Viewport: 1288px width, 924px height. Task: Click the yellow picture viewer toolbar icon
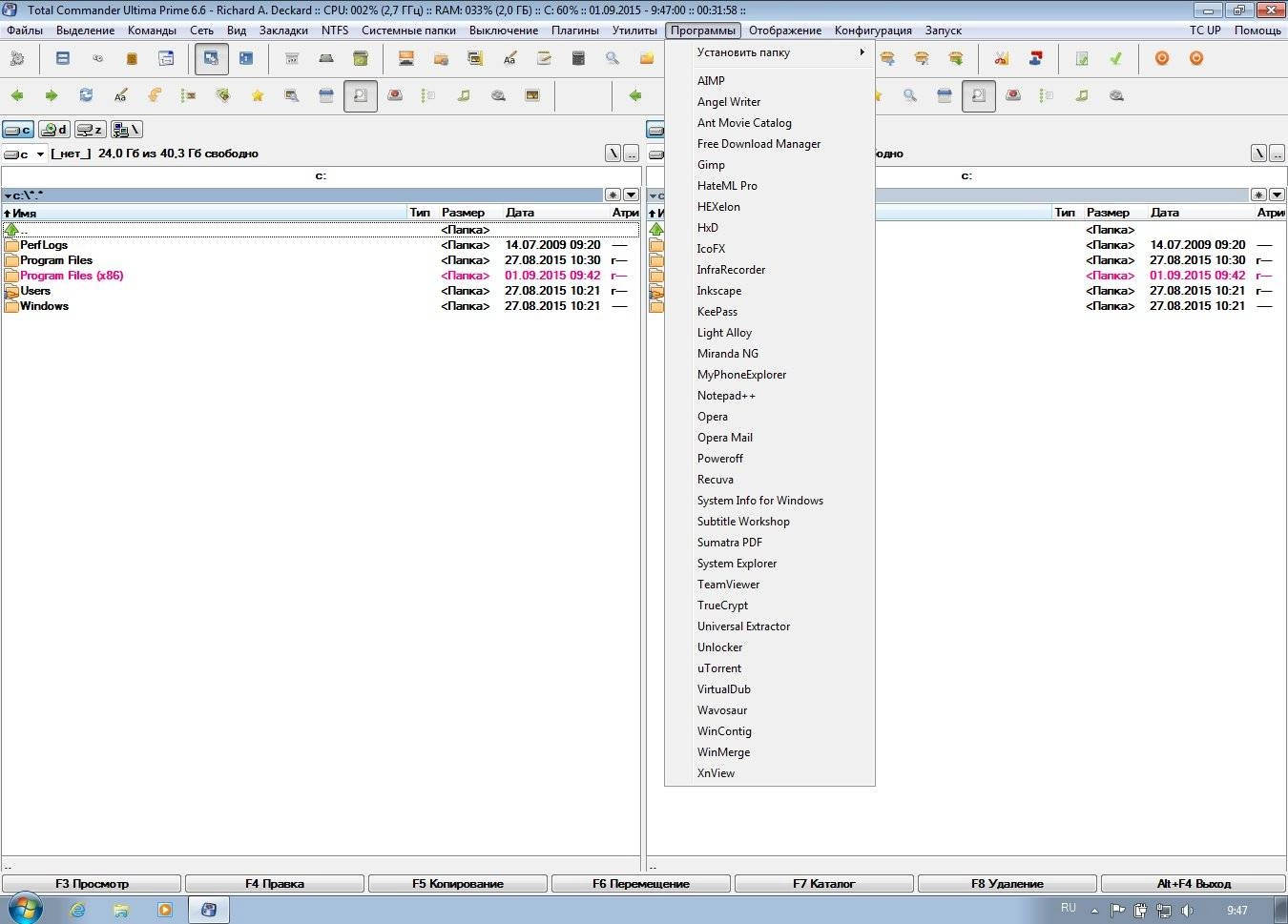click(x=532, y=95)
